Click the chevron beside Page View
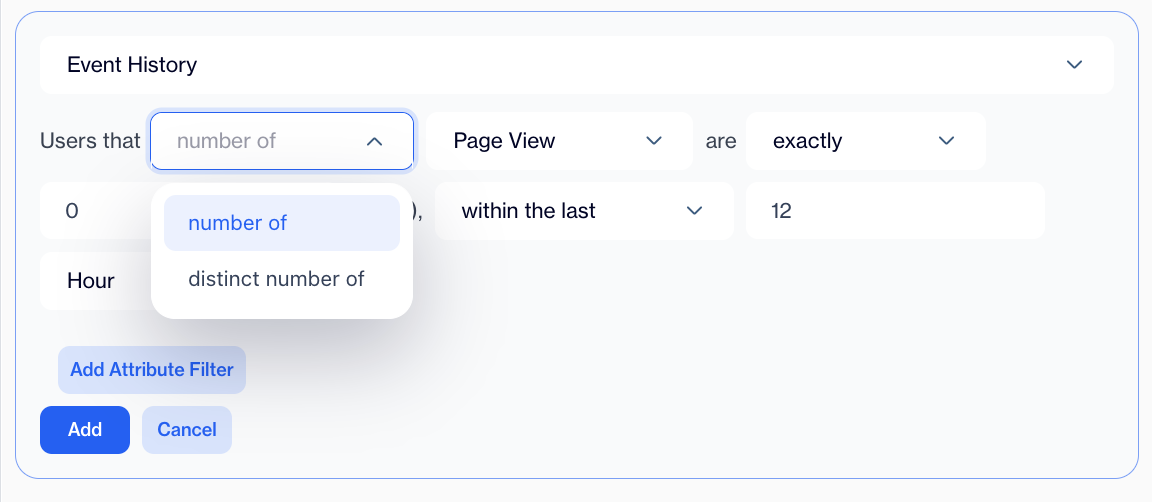Screen dimensions: 1152x502 point(654,141)
